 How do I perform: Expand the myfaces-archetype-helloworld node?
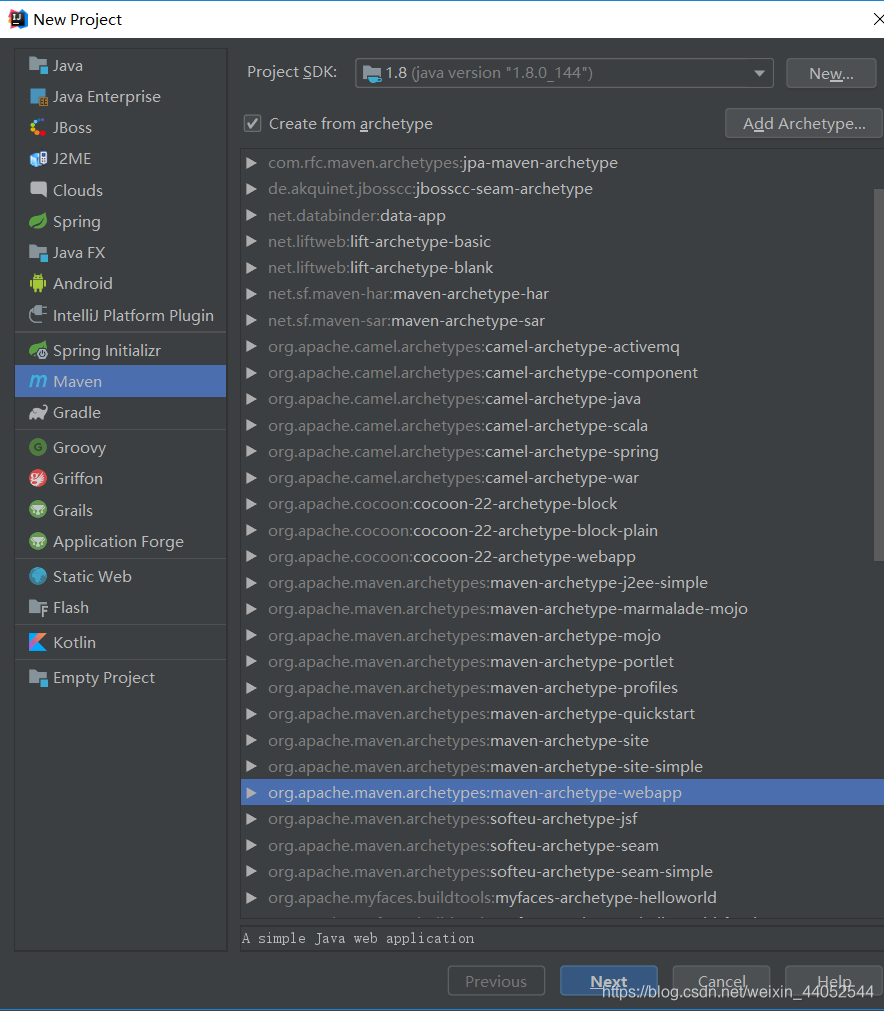[251, 898]
